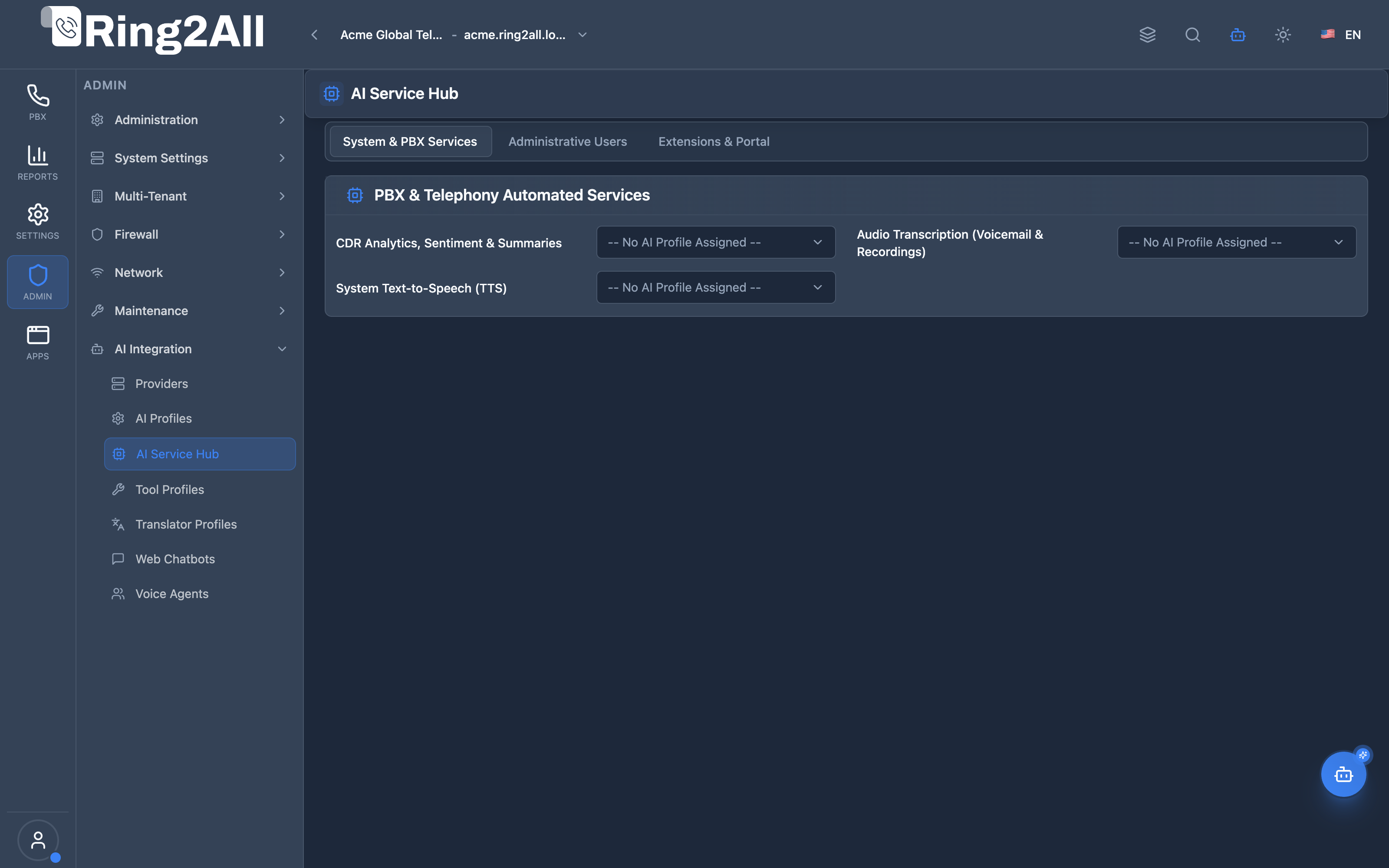Open System Text-to-Speech profile dropdown
This screenshot has height=868, width=1389.
pyautogui.click(x=716, y=288)
